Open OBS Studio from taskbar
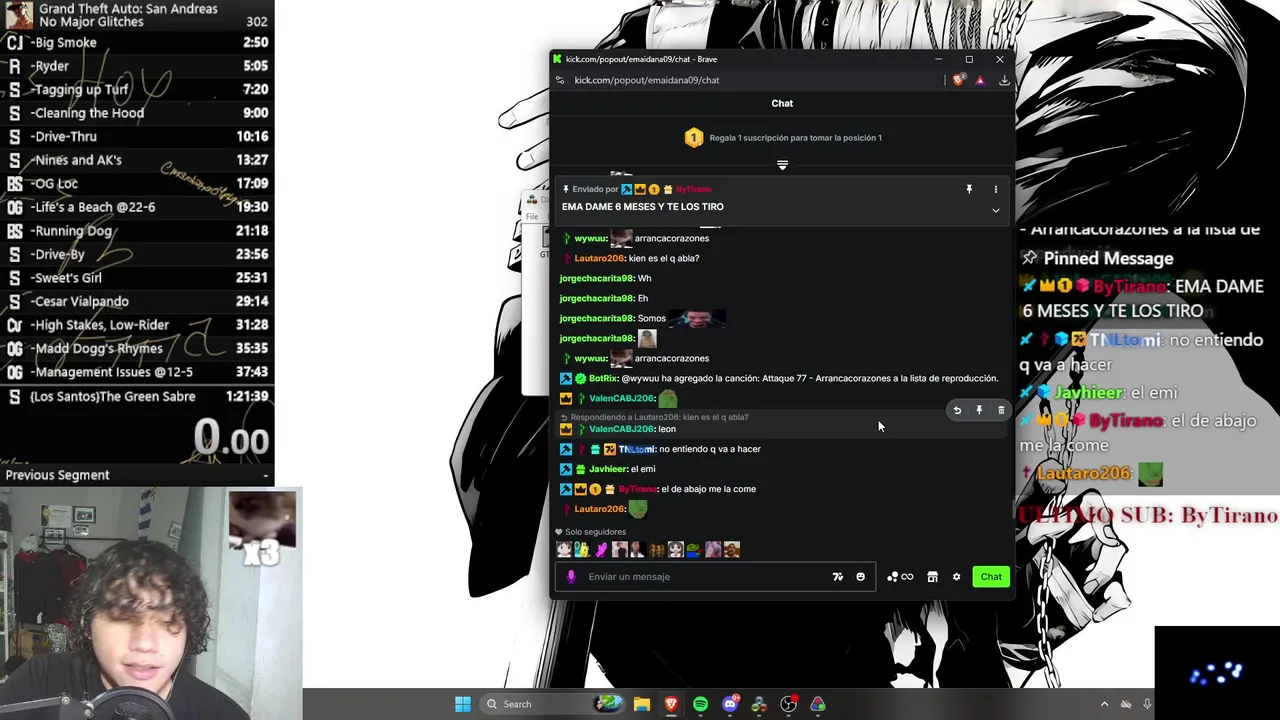Screen dimensions: 1280x720 coord(788,704)
